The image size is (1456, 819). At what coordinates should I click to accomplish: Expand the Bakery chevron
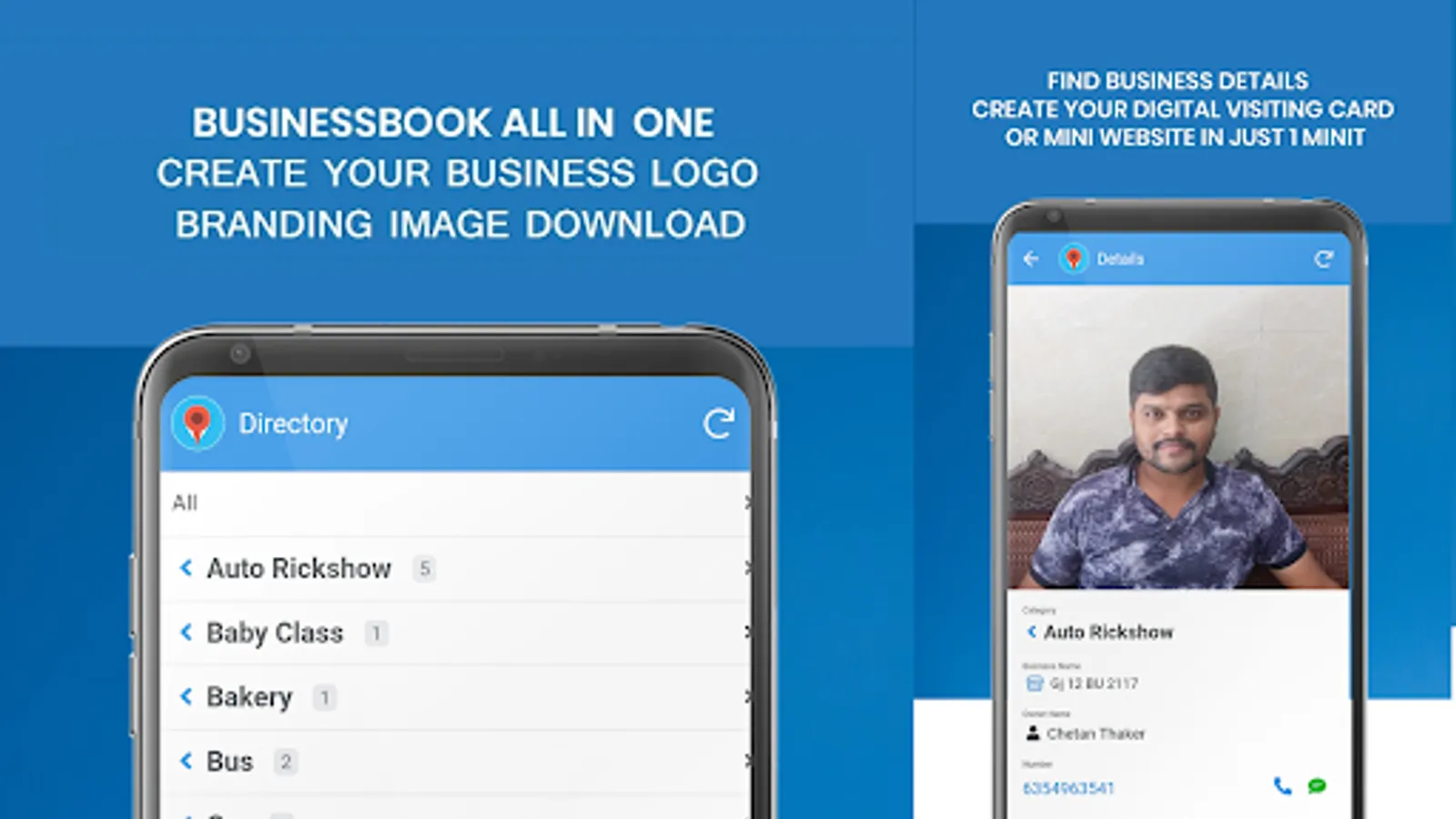187,697
